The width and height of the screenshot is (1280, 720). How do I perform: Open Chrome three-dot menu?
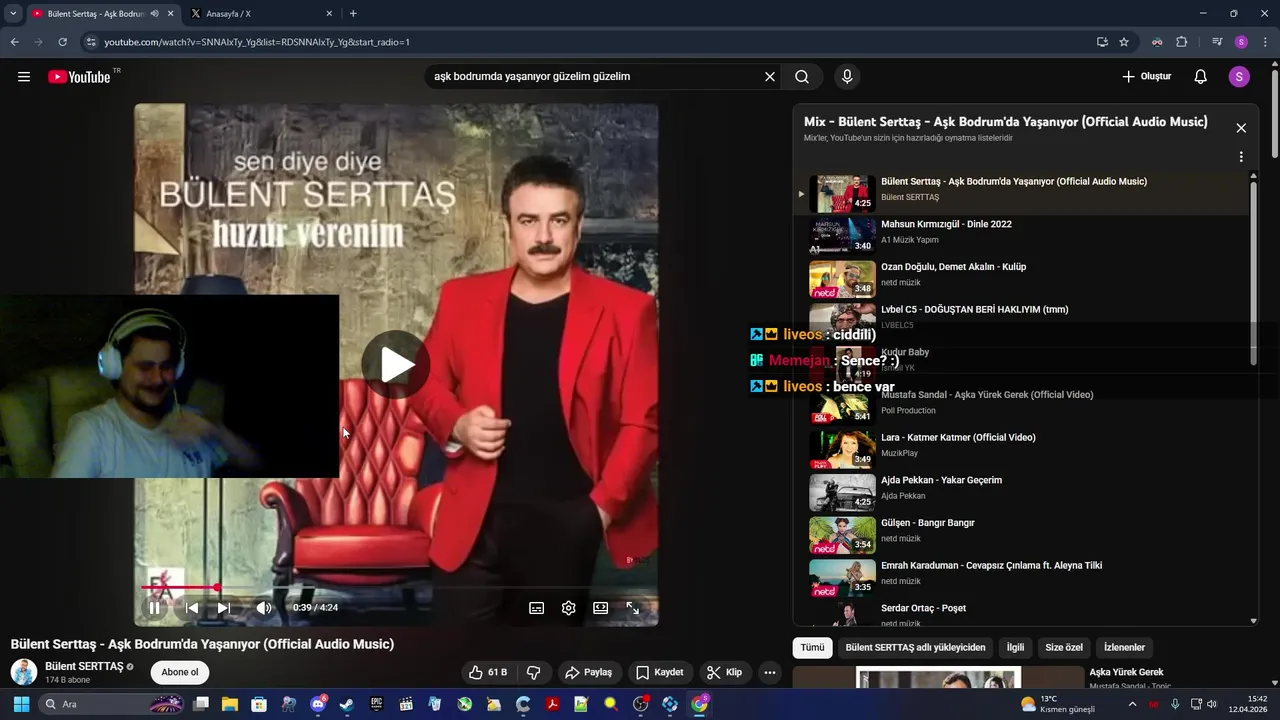1265,42
